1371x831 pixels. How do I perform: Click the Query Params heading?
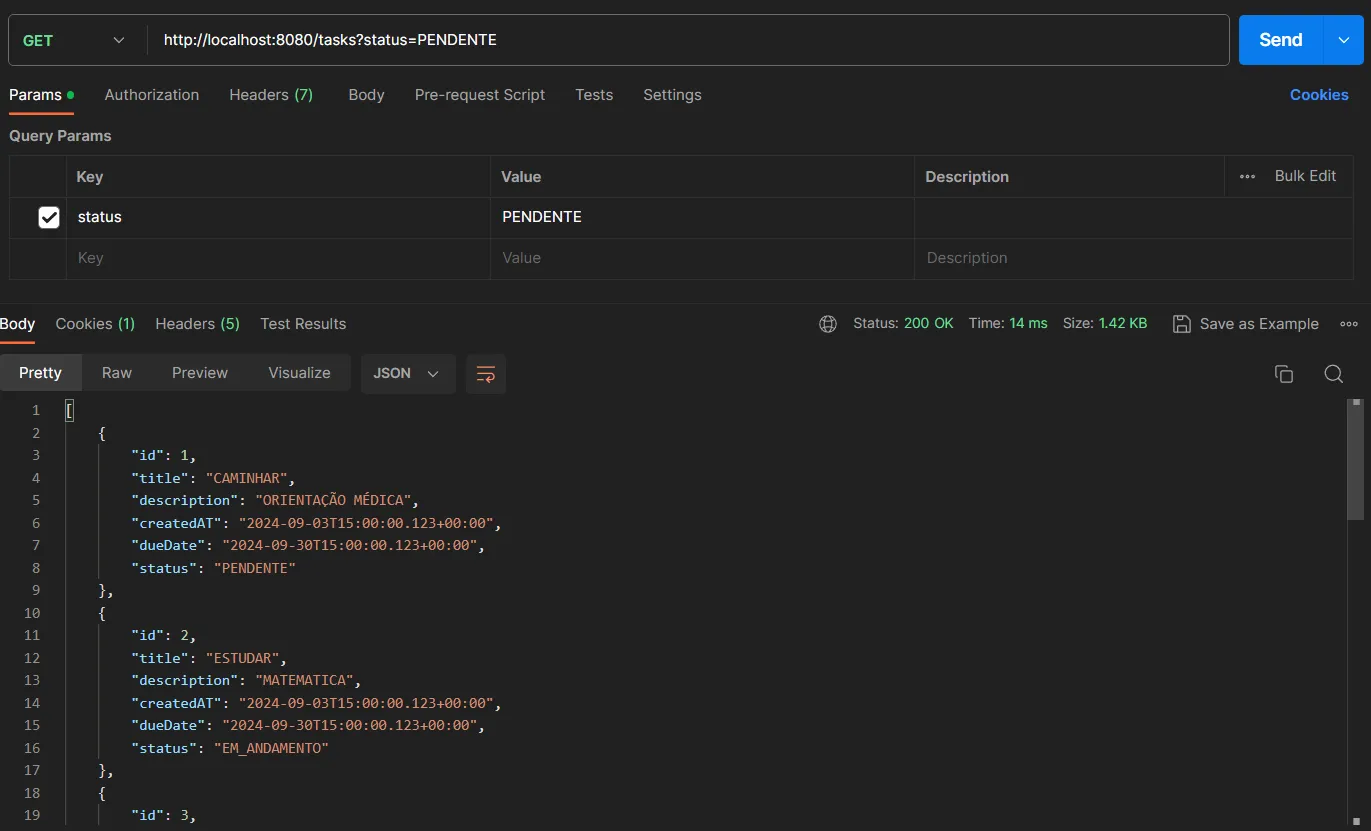(60, 136)
